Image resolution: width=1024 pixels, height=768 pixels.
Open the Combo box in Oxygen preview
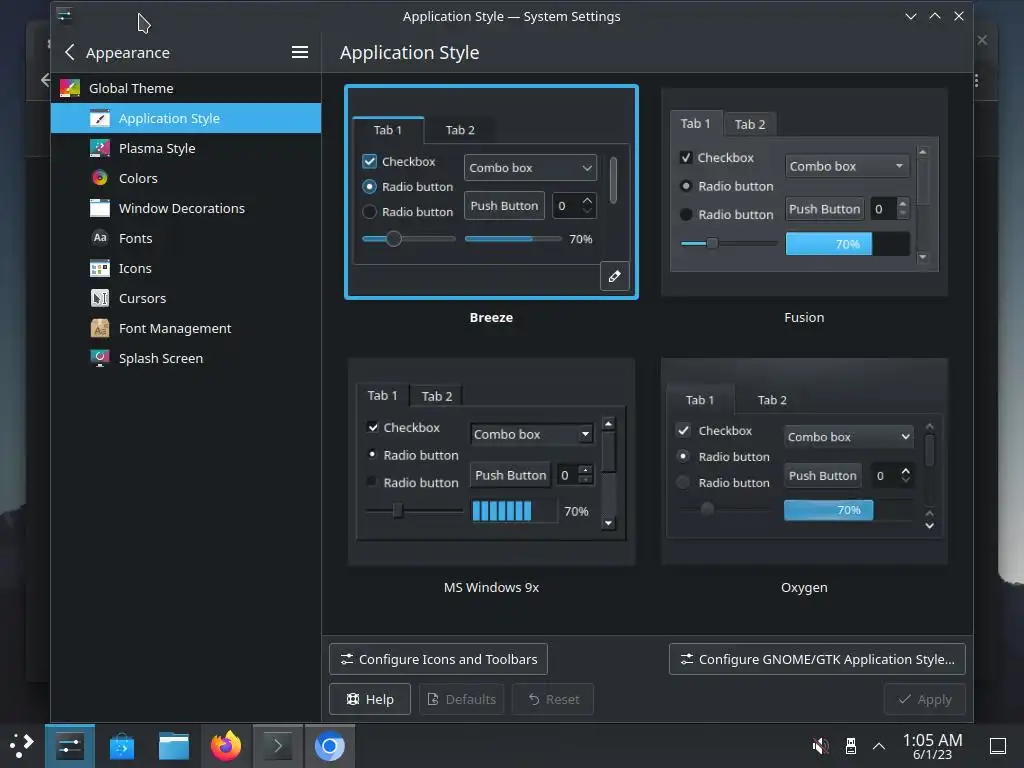(848, 437)
